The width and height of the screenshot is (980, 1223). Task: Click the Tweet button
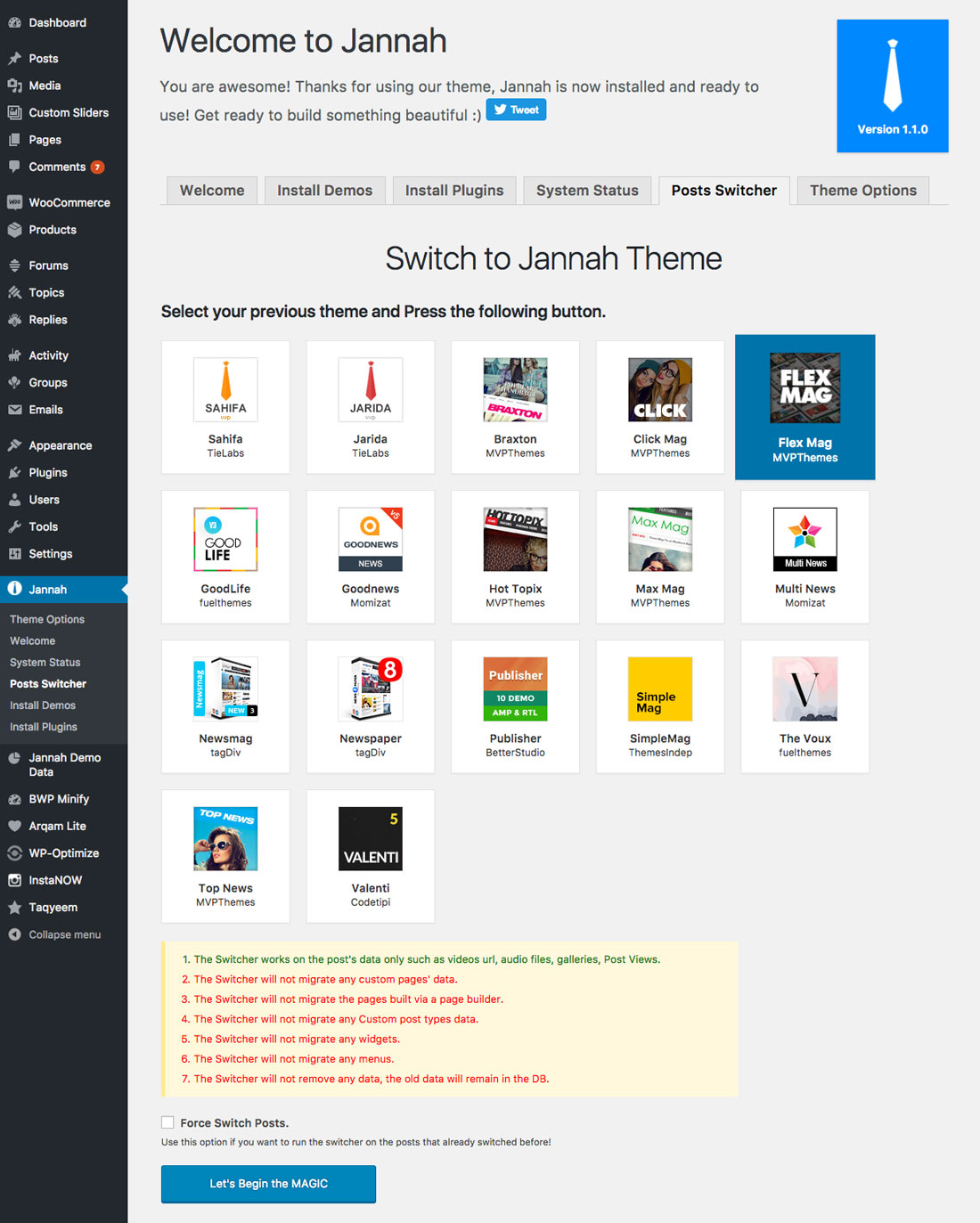(x=516, y=110)
